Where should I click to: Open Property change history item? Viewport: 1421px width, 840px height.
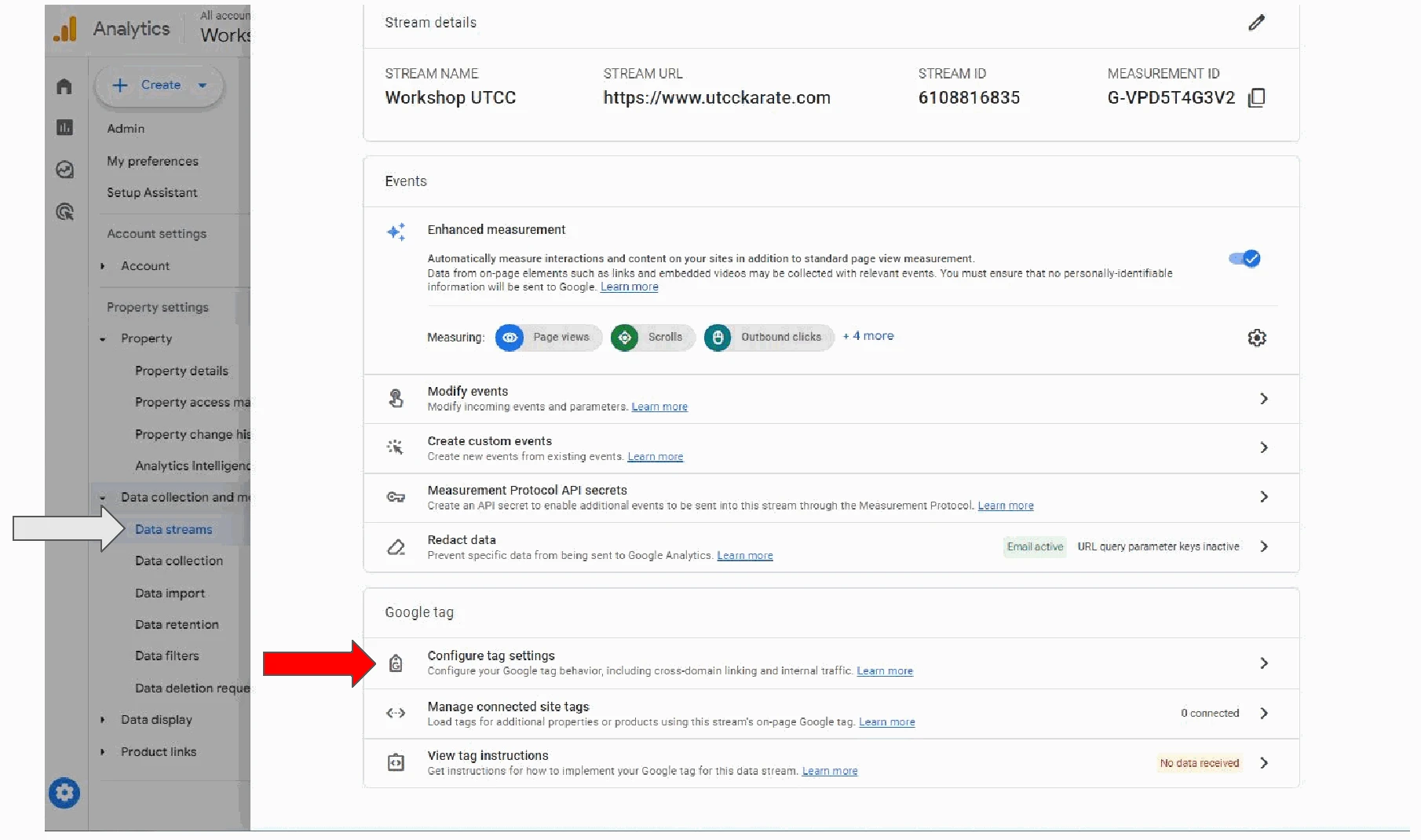(x=192, y=434)
